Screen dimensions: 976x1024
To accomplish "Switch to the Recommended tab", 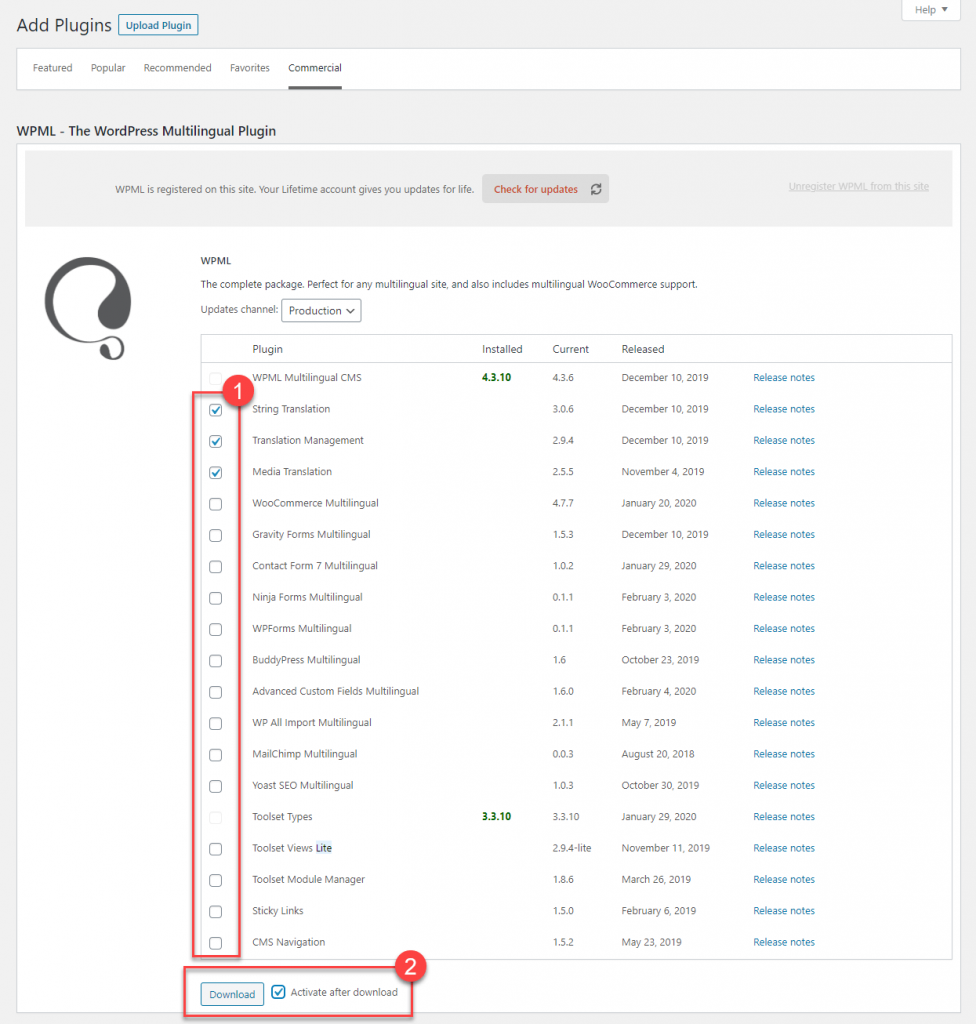I will (x=178, y=67).
